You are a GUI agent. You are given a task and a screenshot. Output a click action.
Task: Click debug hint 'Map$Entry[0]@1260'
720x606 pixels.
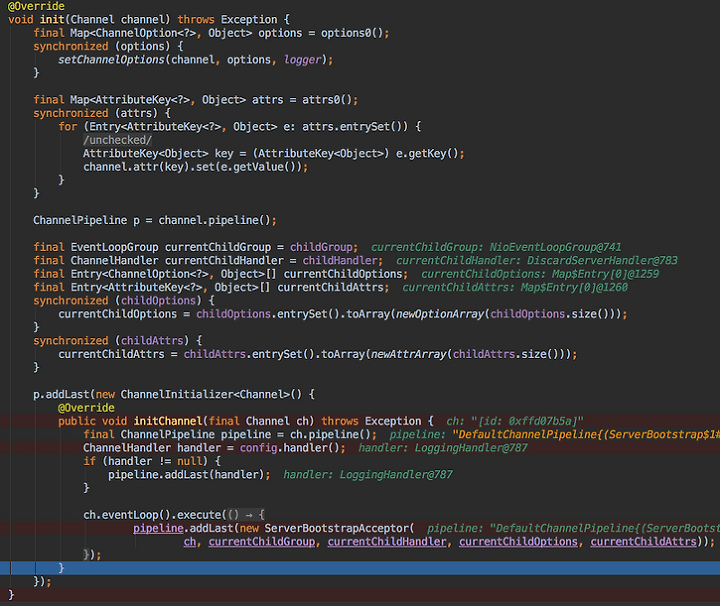point(574,287)
